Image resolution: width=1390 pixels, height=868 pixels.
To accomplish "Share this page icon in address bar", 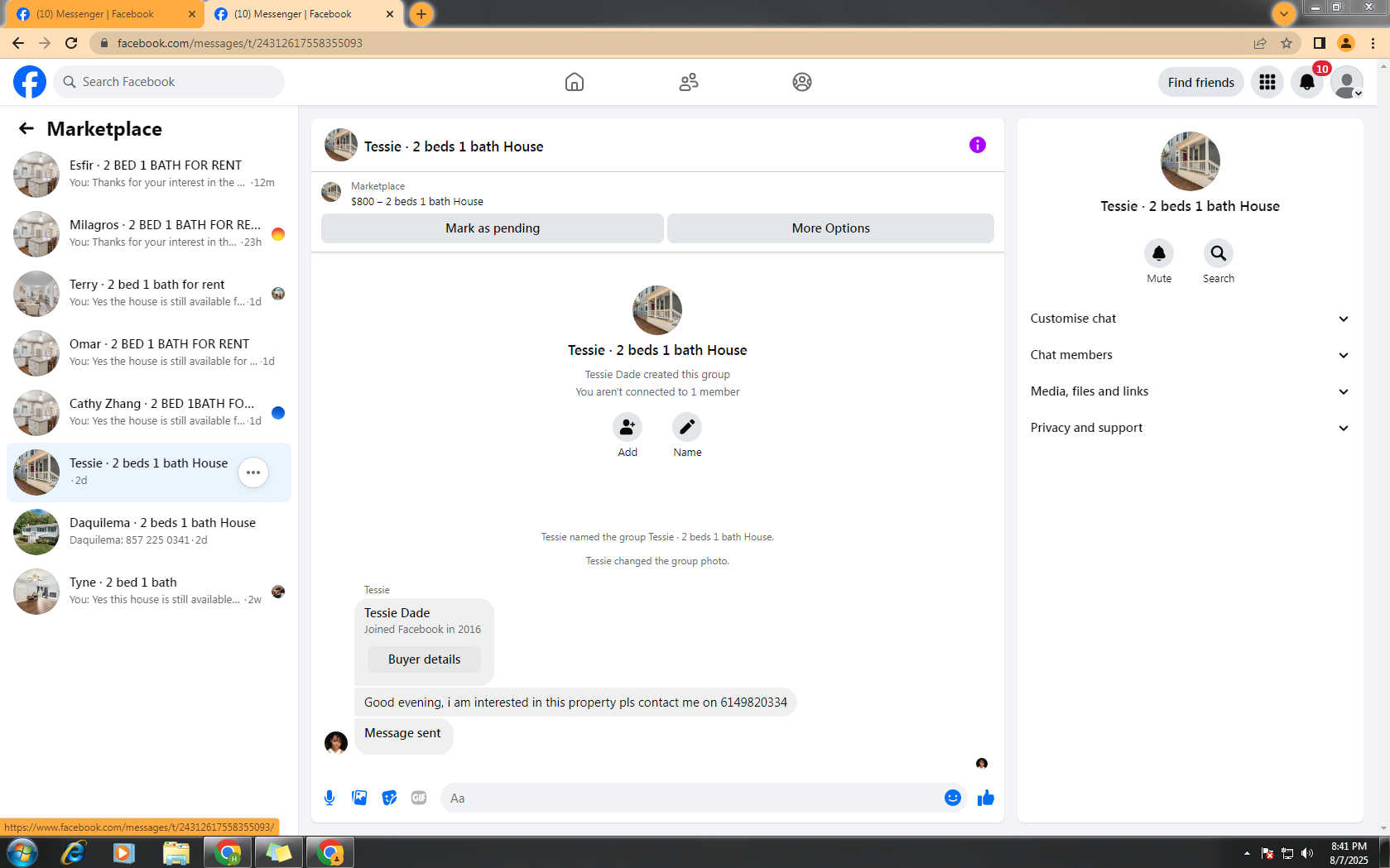I will (1260, 43).
